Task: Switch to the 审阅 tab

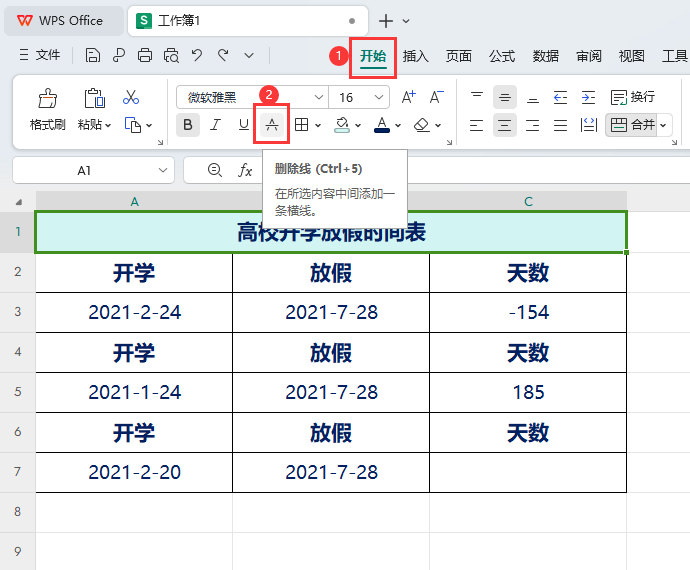Action: tap(589, 56)
